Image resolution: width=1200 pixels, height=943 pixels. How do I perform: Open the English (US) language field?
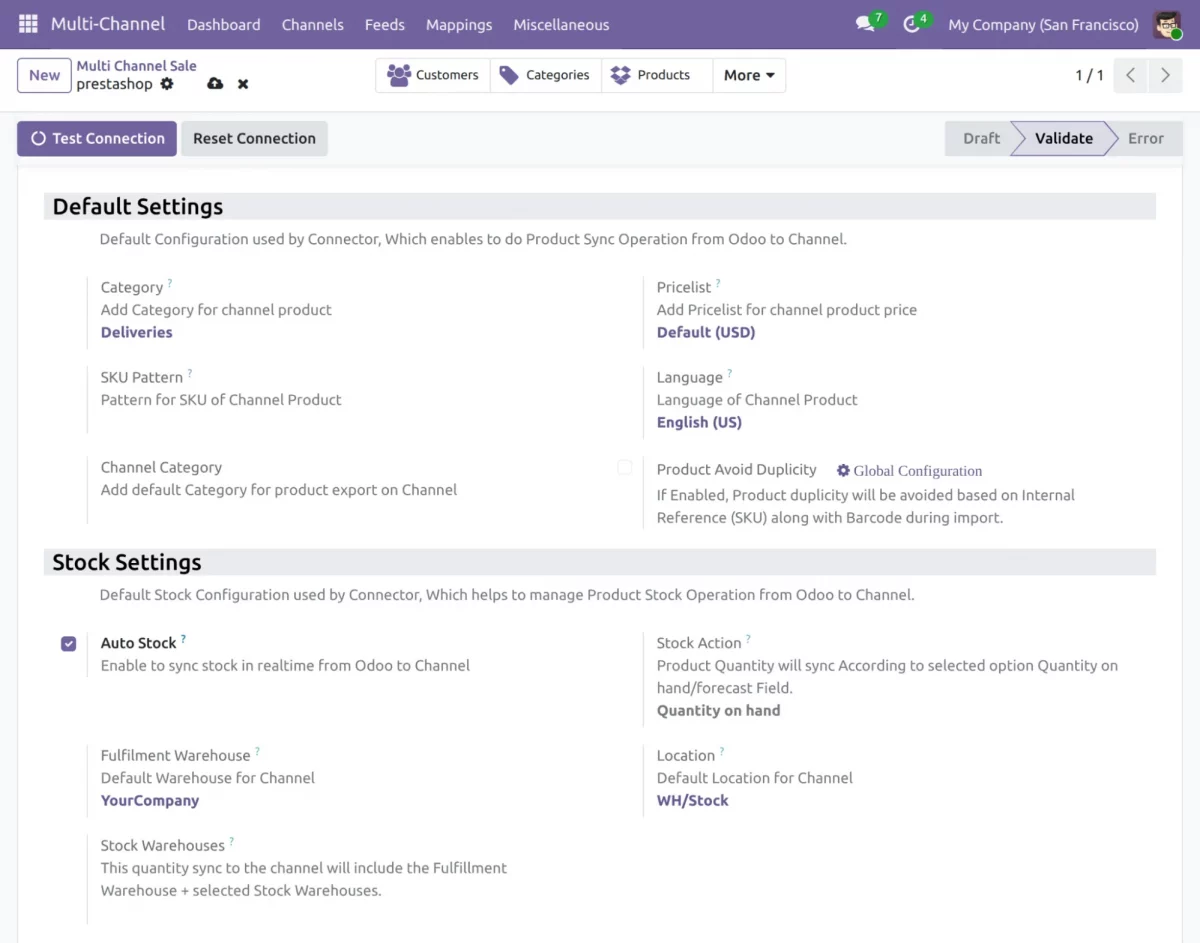pyautogui.click(x=699, y=422)
